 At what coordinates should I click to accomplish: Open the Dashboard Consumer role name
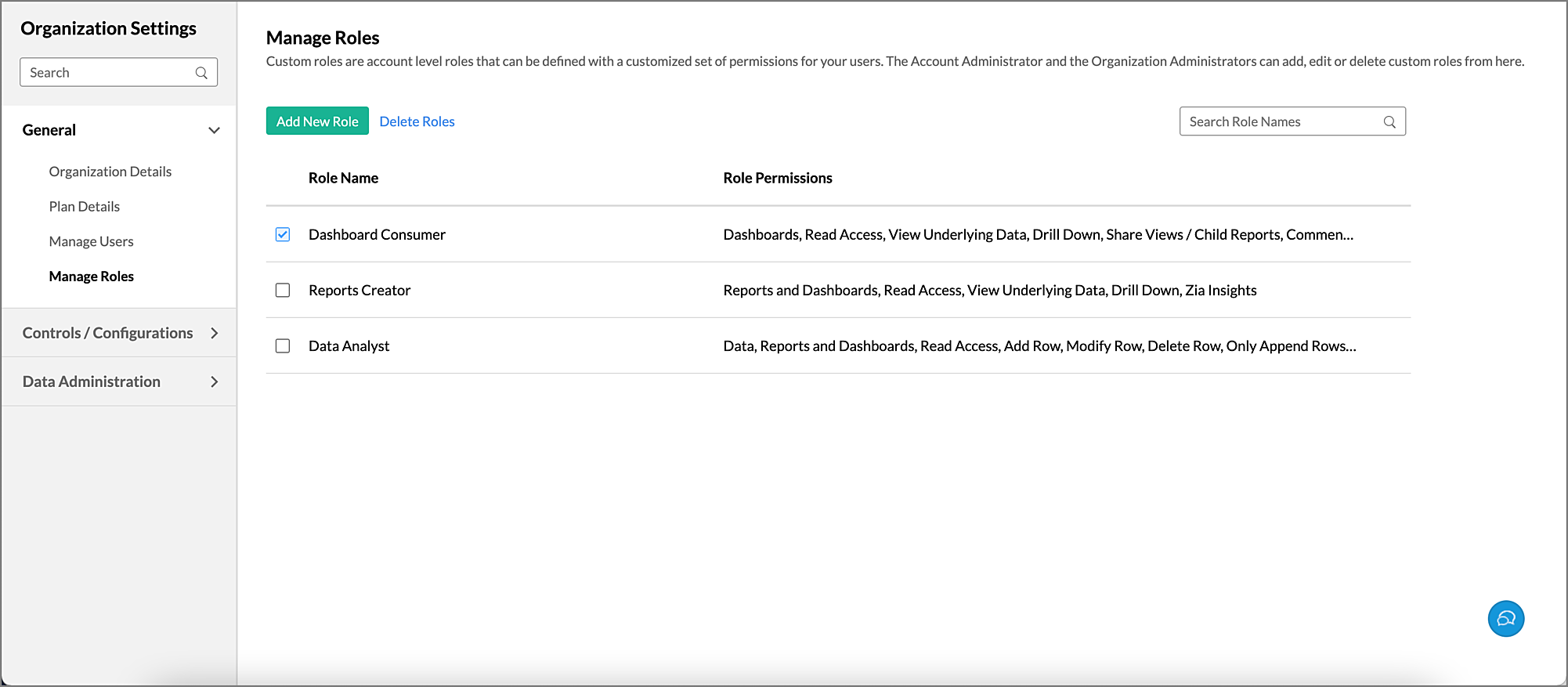[377, 234]
